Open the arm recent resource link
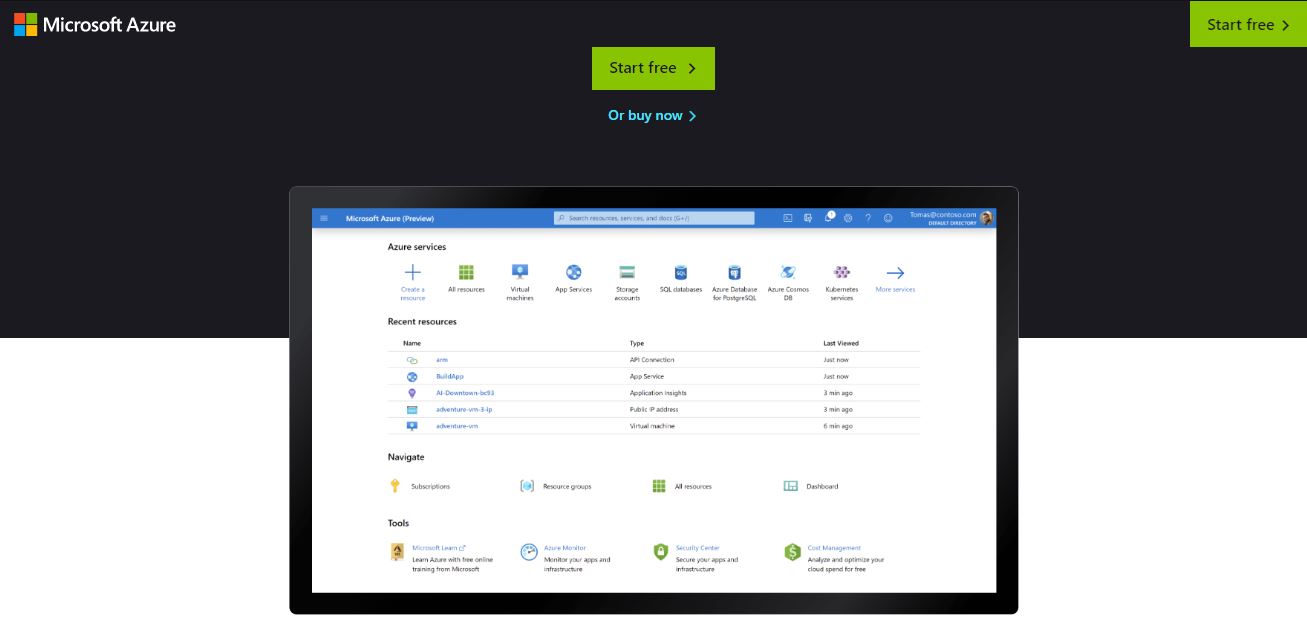 pos(442,360)
